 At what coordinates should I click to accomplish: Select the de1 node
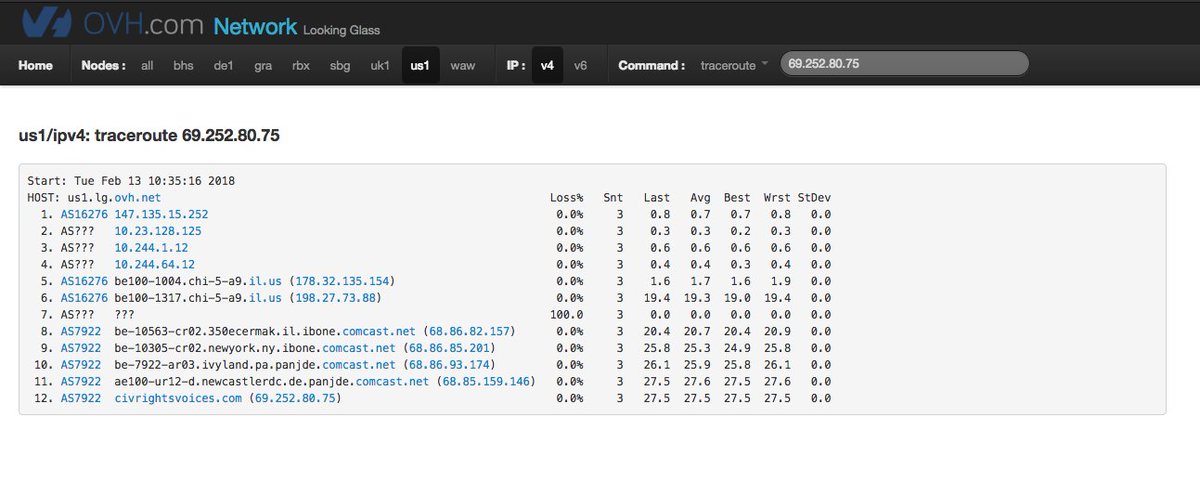(223, 65)
